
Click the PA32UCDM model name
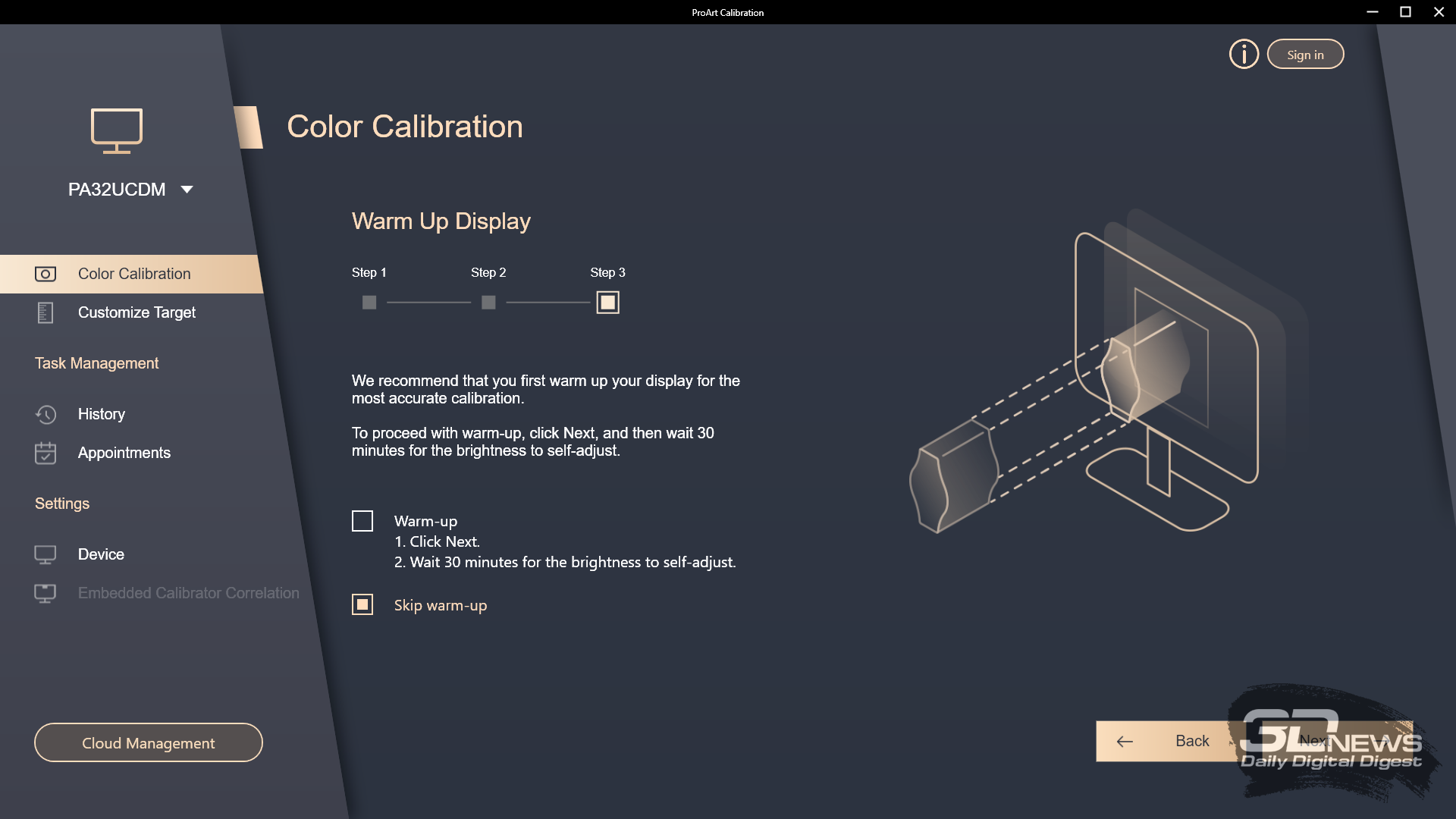(117, 190)
